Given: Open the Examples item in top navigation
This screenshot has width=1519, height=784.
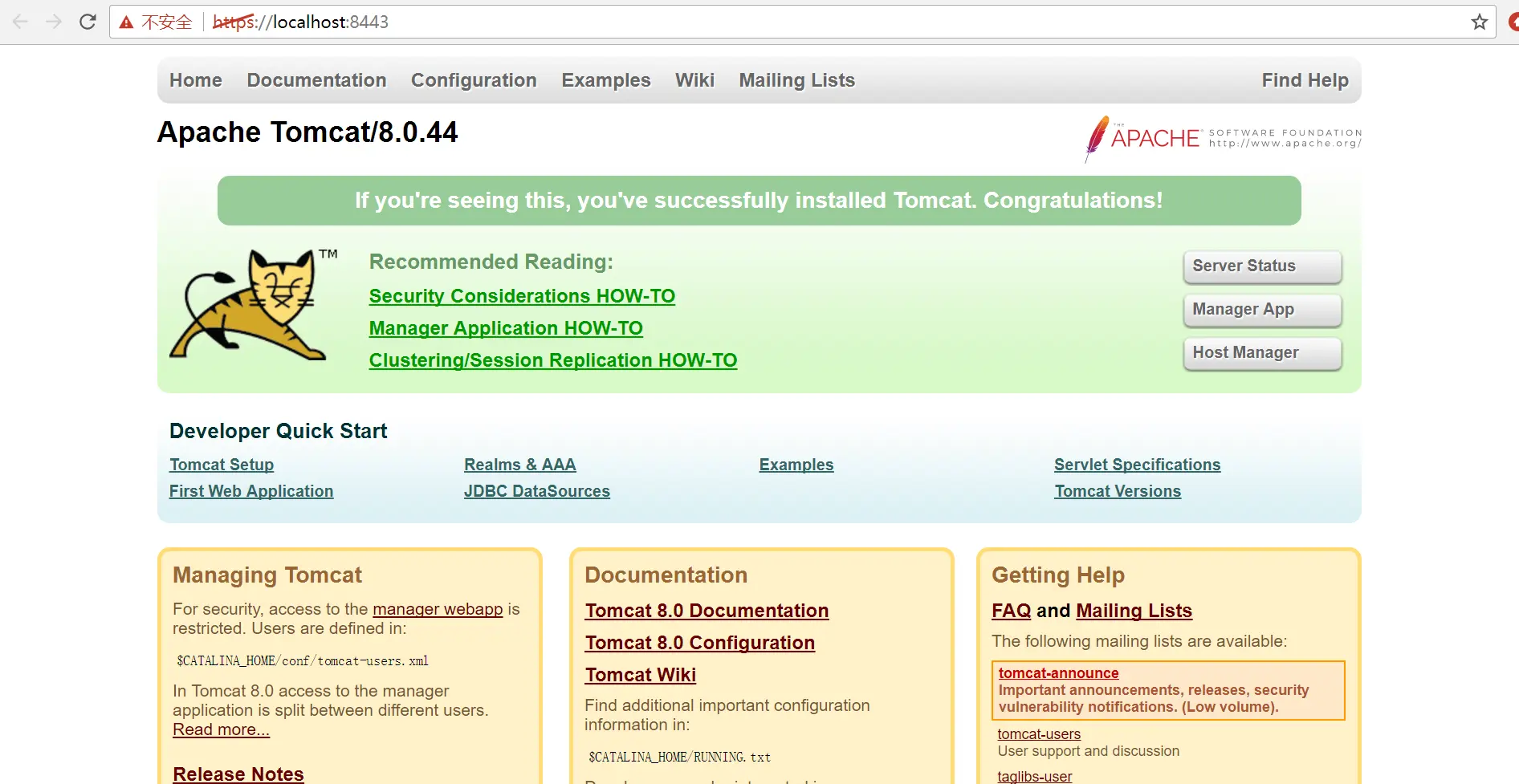Looking at the screenshot, I should tap(606, 80).
